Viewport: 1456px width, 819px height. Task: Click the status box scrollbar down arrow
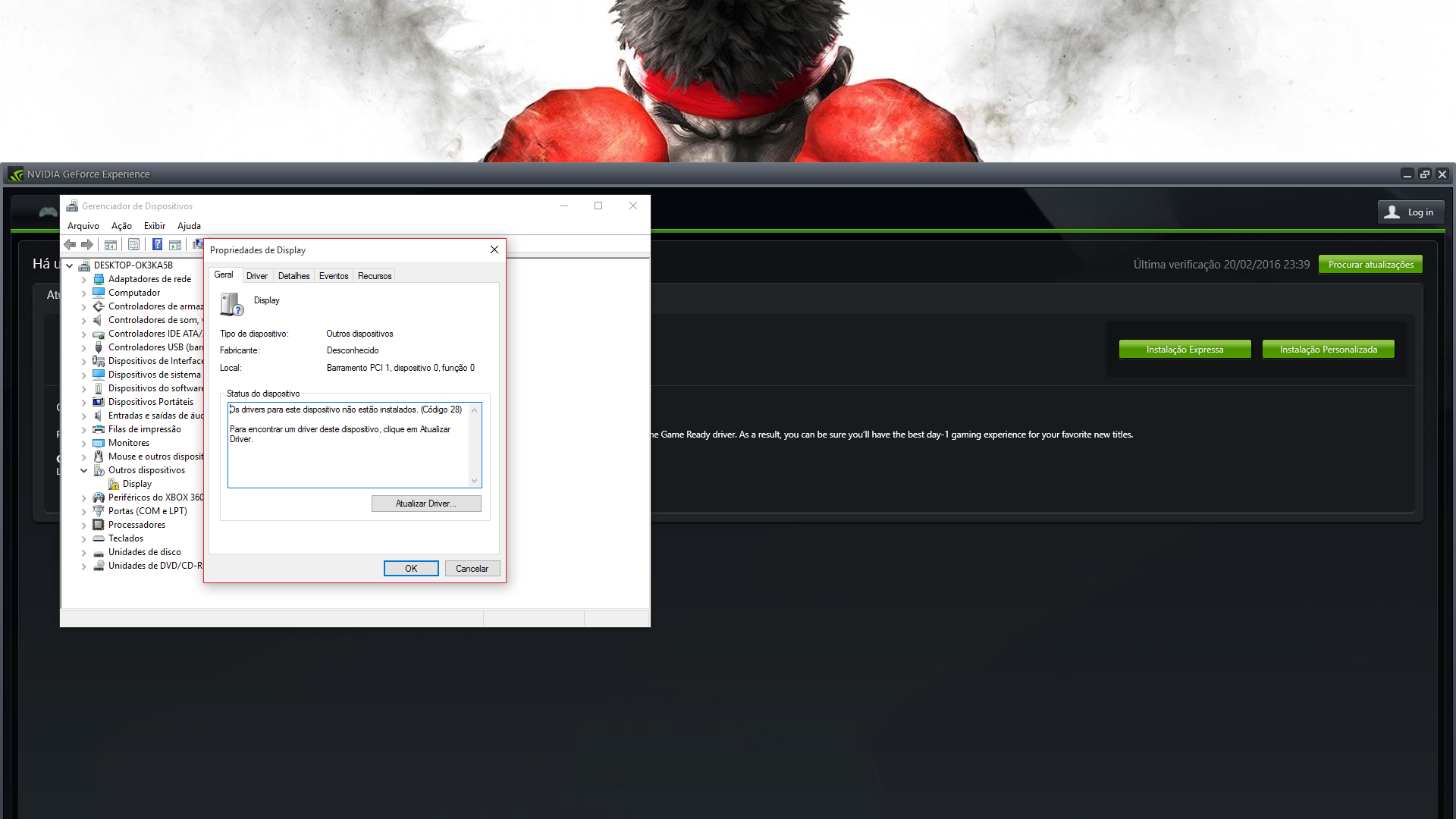[x=475, y=480]
